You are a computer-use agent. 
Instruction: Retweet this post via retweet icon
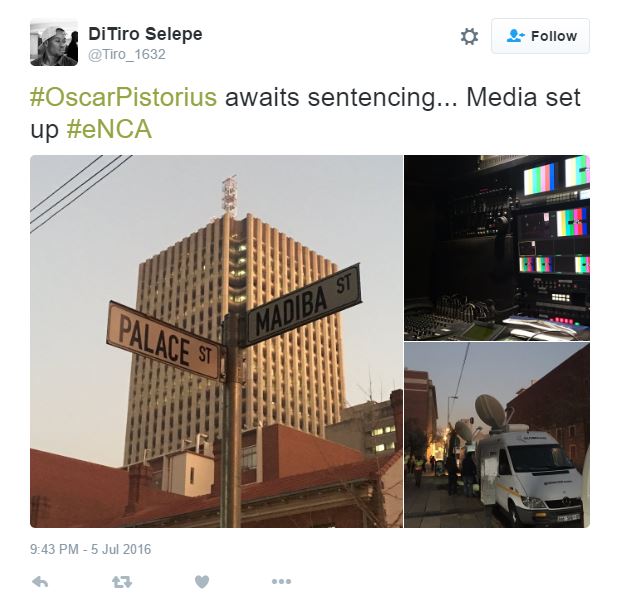tap(122, 582)
